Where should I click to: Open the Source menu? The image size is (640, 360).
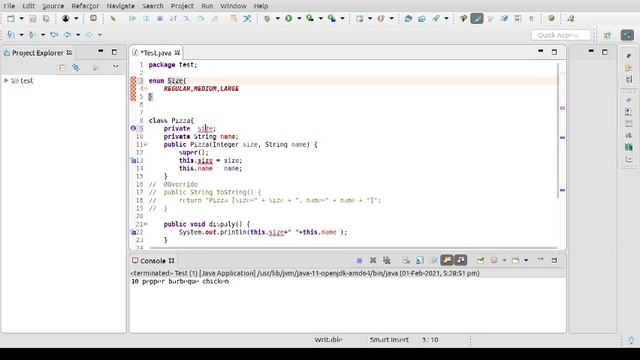(53, 6)
